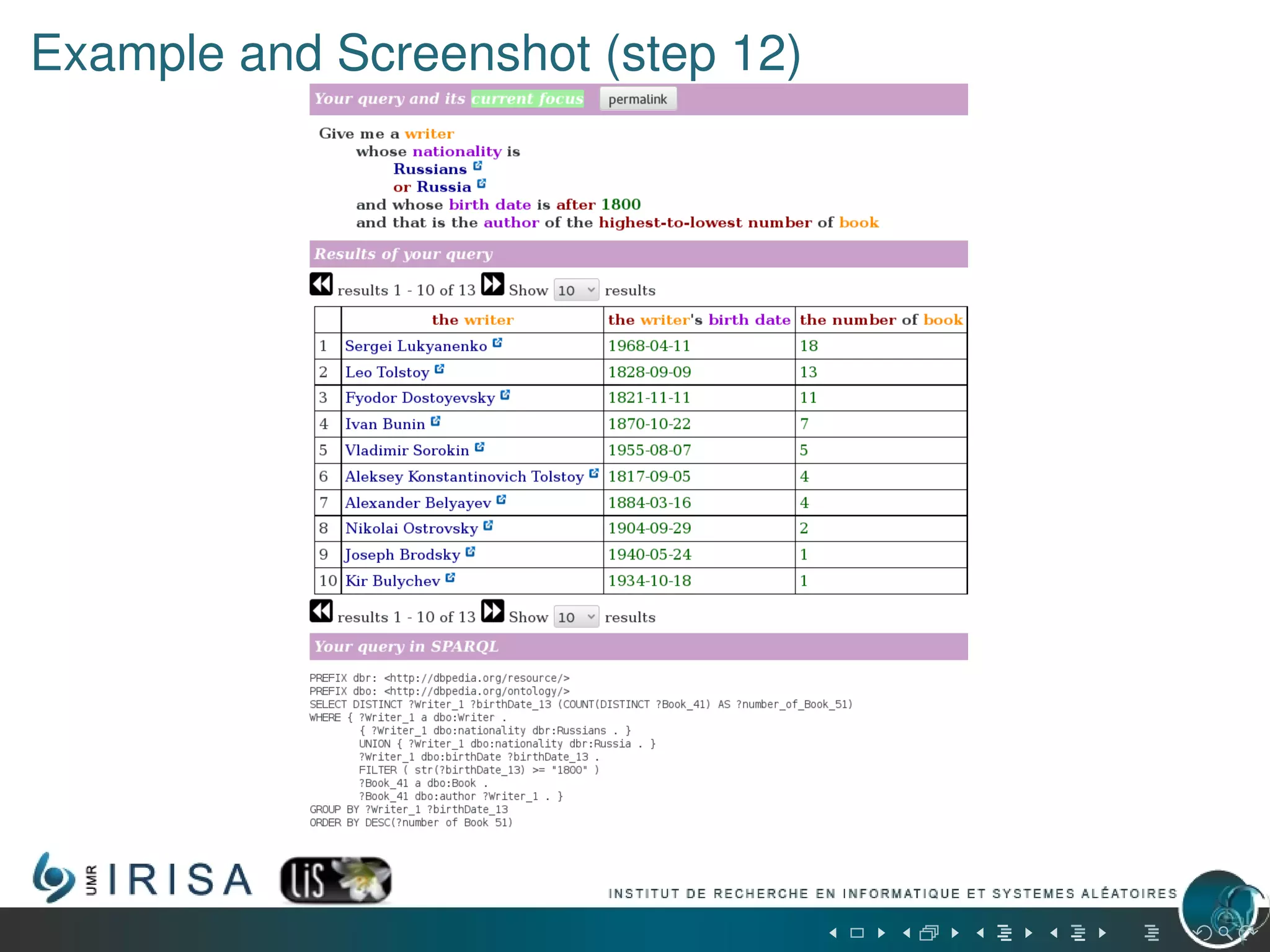Screen dimensions: 1270x952
Task: Open external link icon for Nikolai Ostrovsky
Action: (x=489, y=526)
